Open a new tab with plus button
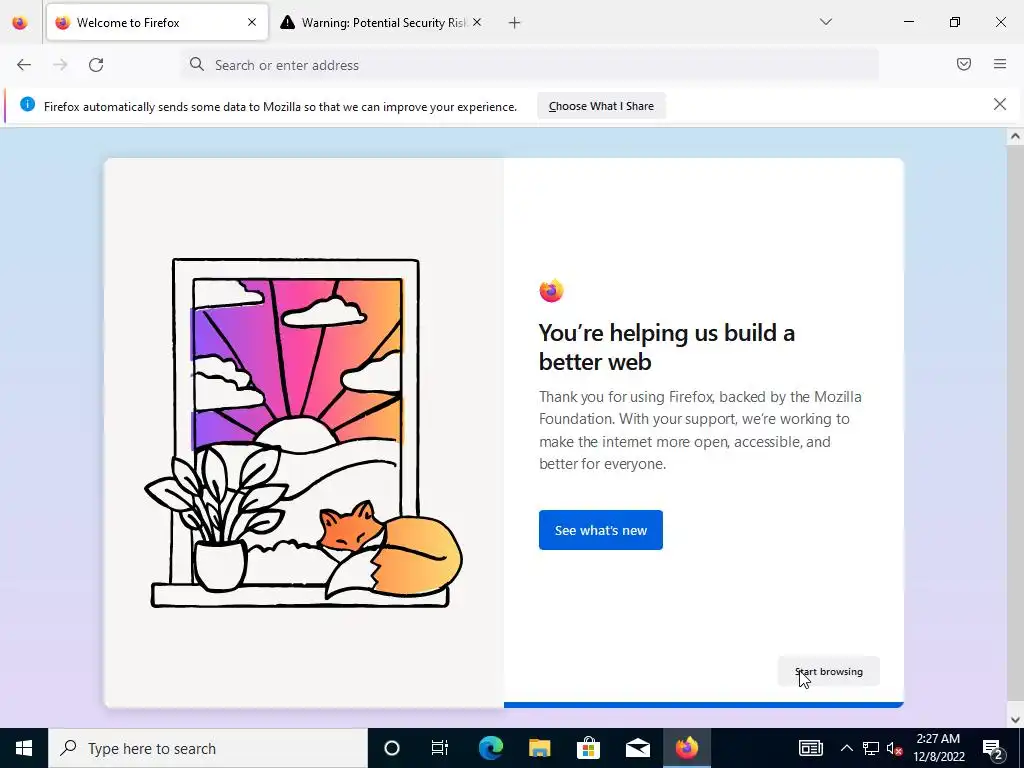Image resolution: width=1024 pixels, height=768 pixels. 515,23
